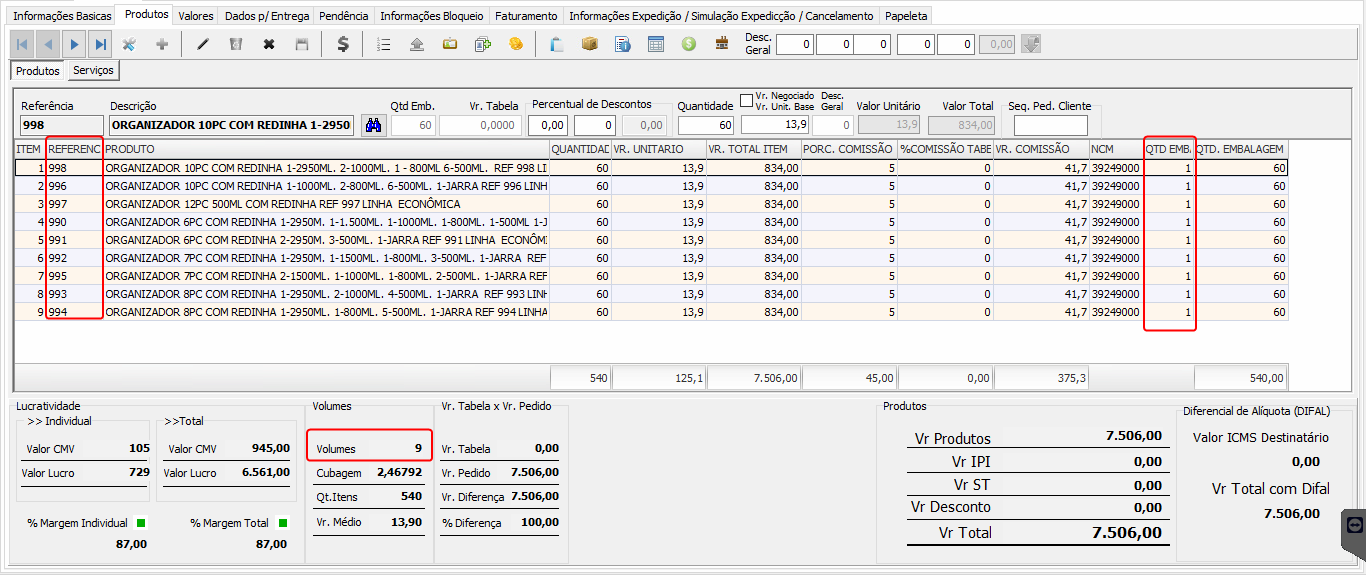Click the VR. TOTAL ITEM column header
Screen dimensions: 1366x575
click(x=752, y=149)
